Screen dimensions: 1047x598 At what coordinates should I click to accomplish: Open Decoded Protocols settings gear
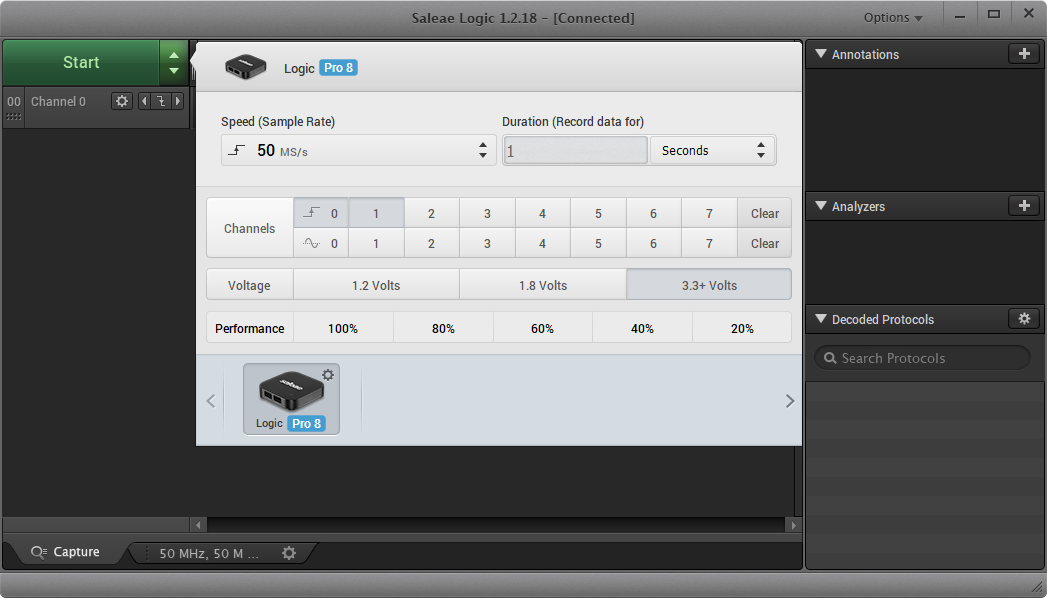click(1023, 319)
